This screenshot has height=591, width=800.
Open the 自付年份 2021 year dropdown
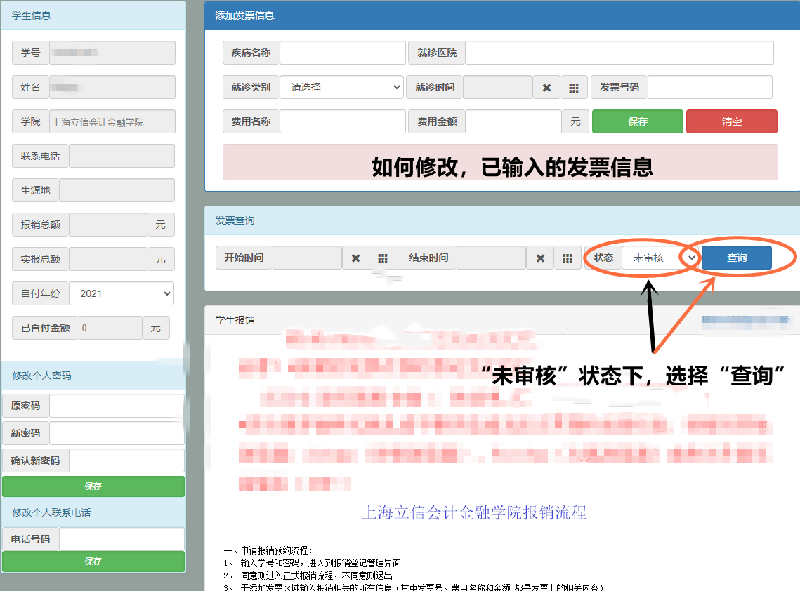(x=121, y=294)
